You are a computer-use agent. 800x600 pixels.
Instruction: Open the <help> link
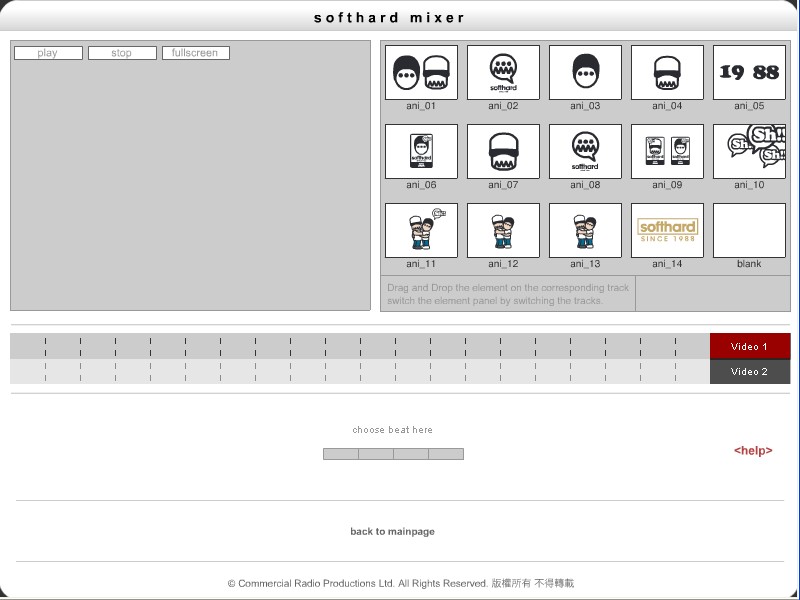[x=753, y=451]
